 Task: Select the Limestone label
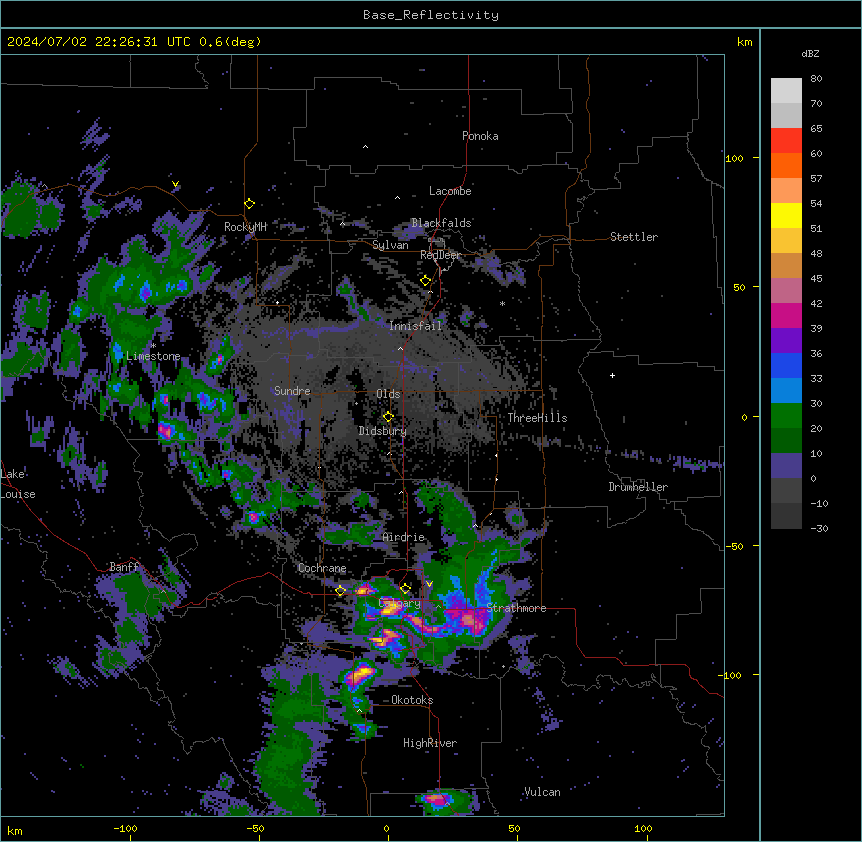153,356
